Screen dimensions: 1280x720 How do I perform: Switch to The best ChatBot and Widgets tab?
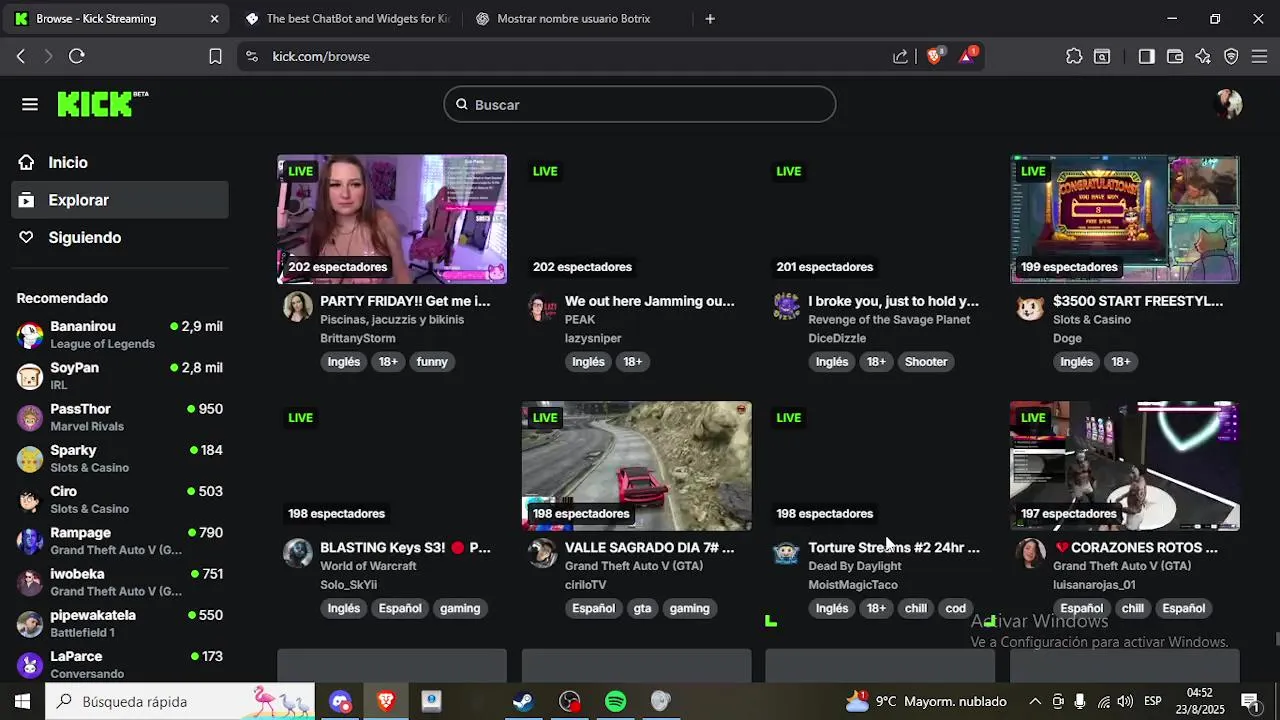pyautogui.click(x=348, y=19)
